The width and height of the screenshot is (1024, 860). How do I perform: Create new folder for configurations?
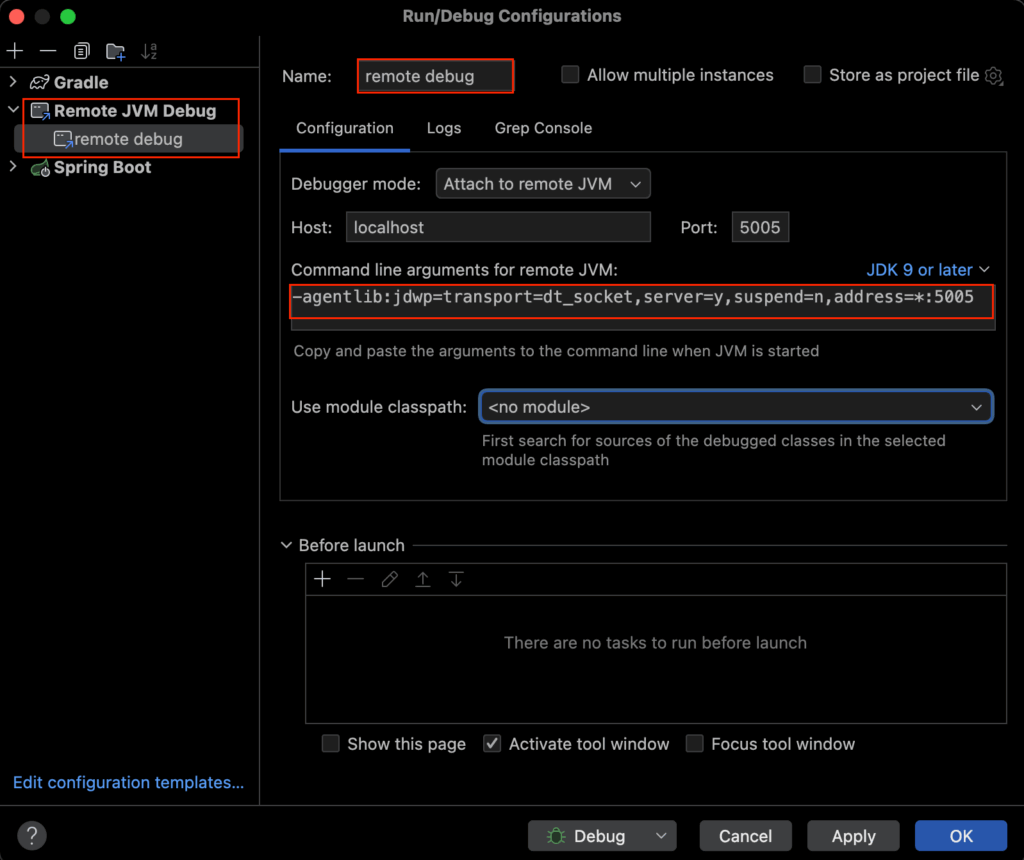(x=116, y=51)
